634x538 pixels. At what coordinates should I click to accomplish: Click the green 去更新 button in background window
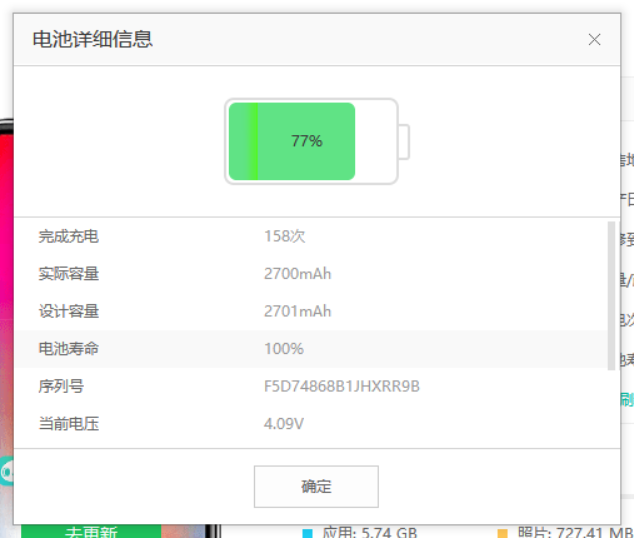coord(91,532)
